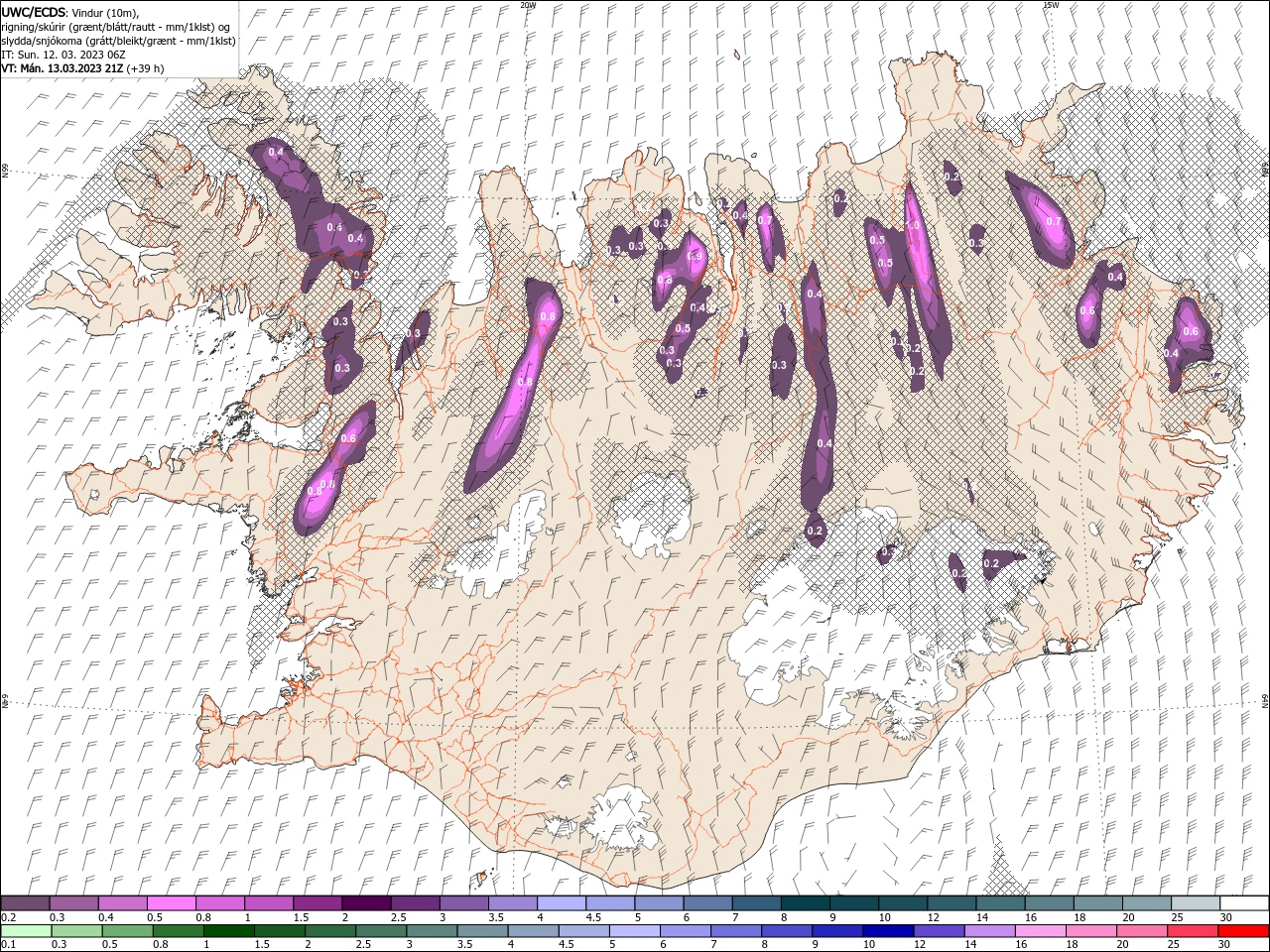Select the red-pink swatch between 25 and 30
This screenshot has height=952, width=1270.
(x=1194, y=931)
